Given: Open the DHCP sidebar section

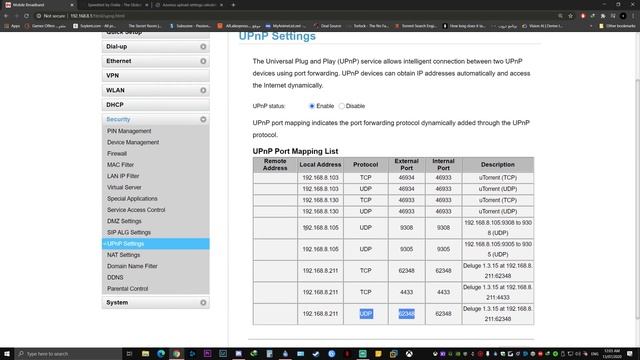Looking at the screenshot, I should [x=156, y=105].
